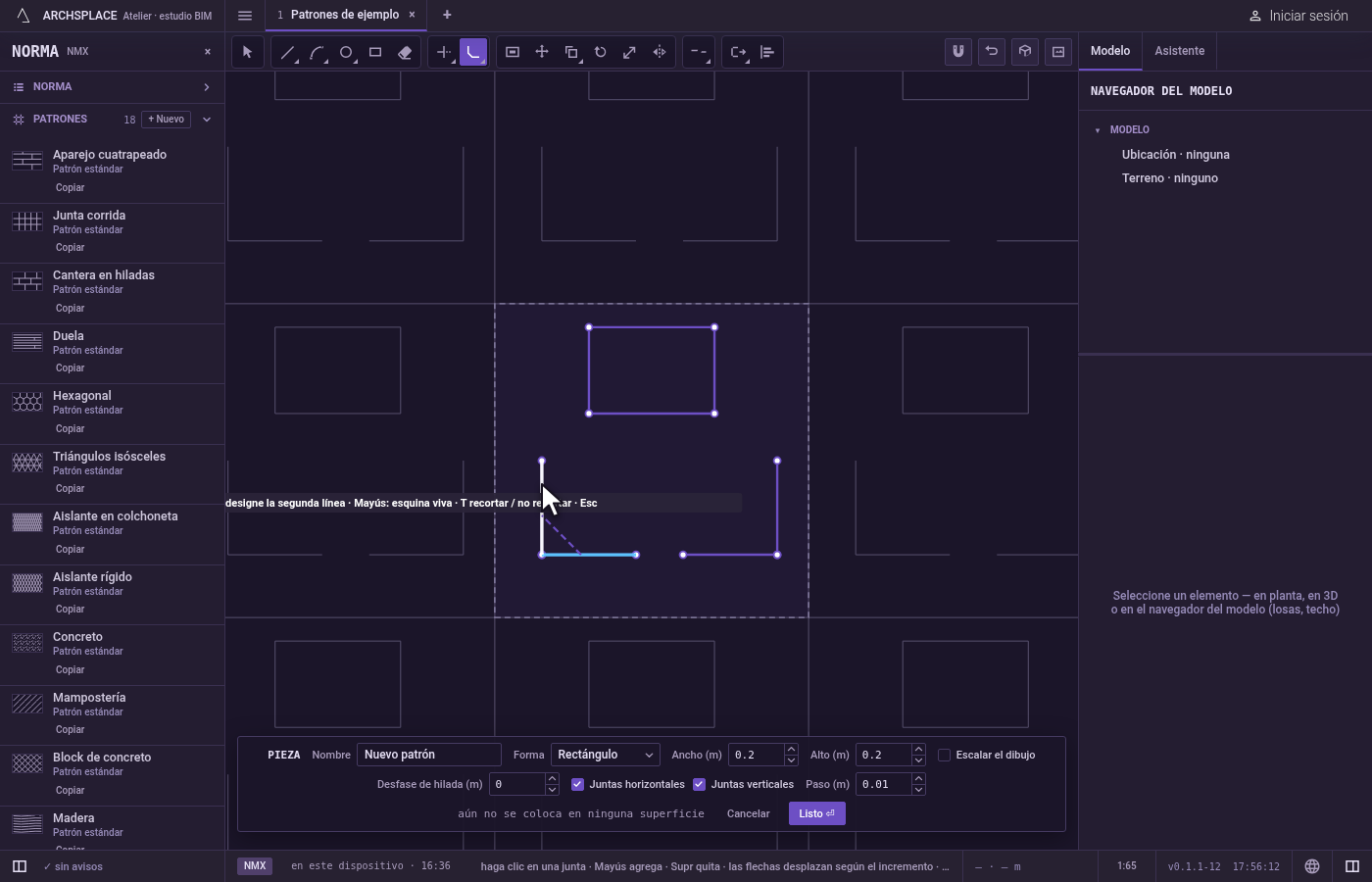1372x882 pixels.
Task: Add a new tab with plus
Action: (x=447, y=15)
